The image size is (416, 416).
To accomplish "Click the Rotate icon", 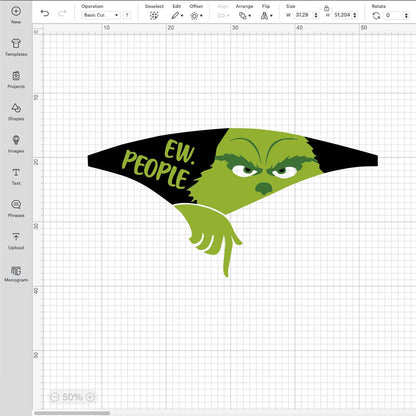I will (376, 15).
